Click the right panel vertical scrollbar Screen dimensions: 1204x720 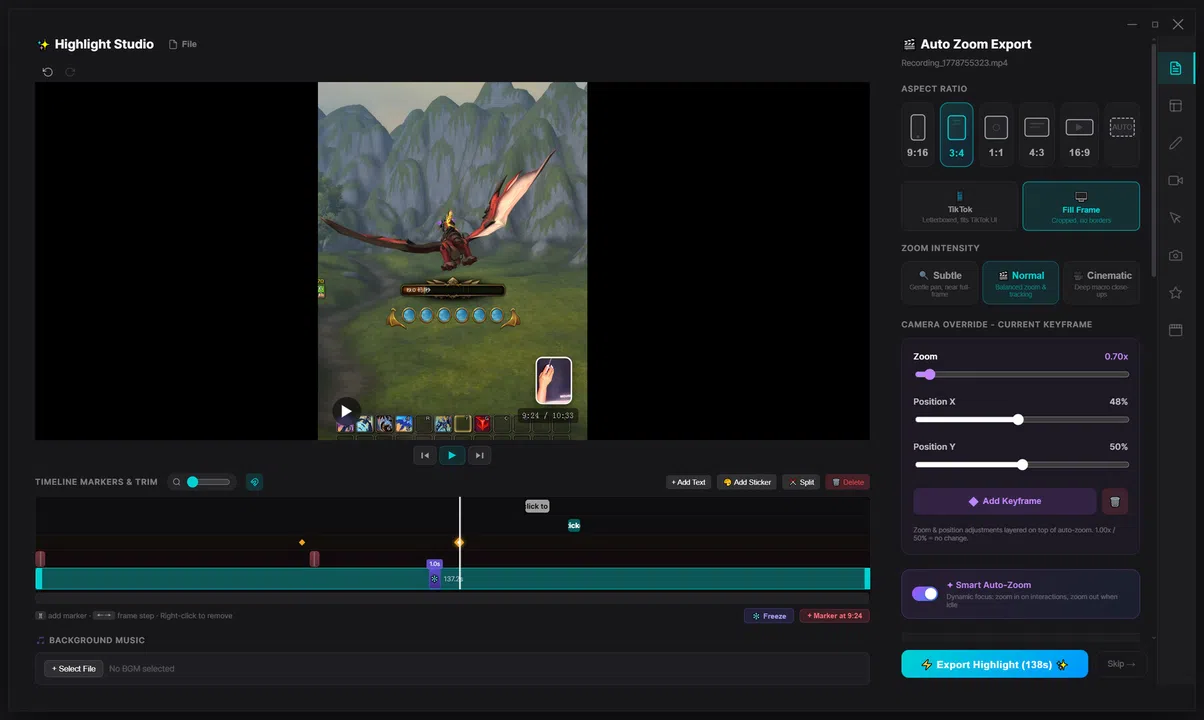coord(1153,160)
